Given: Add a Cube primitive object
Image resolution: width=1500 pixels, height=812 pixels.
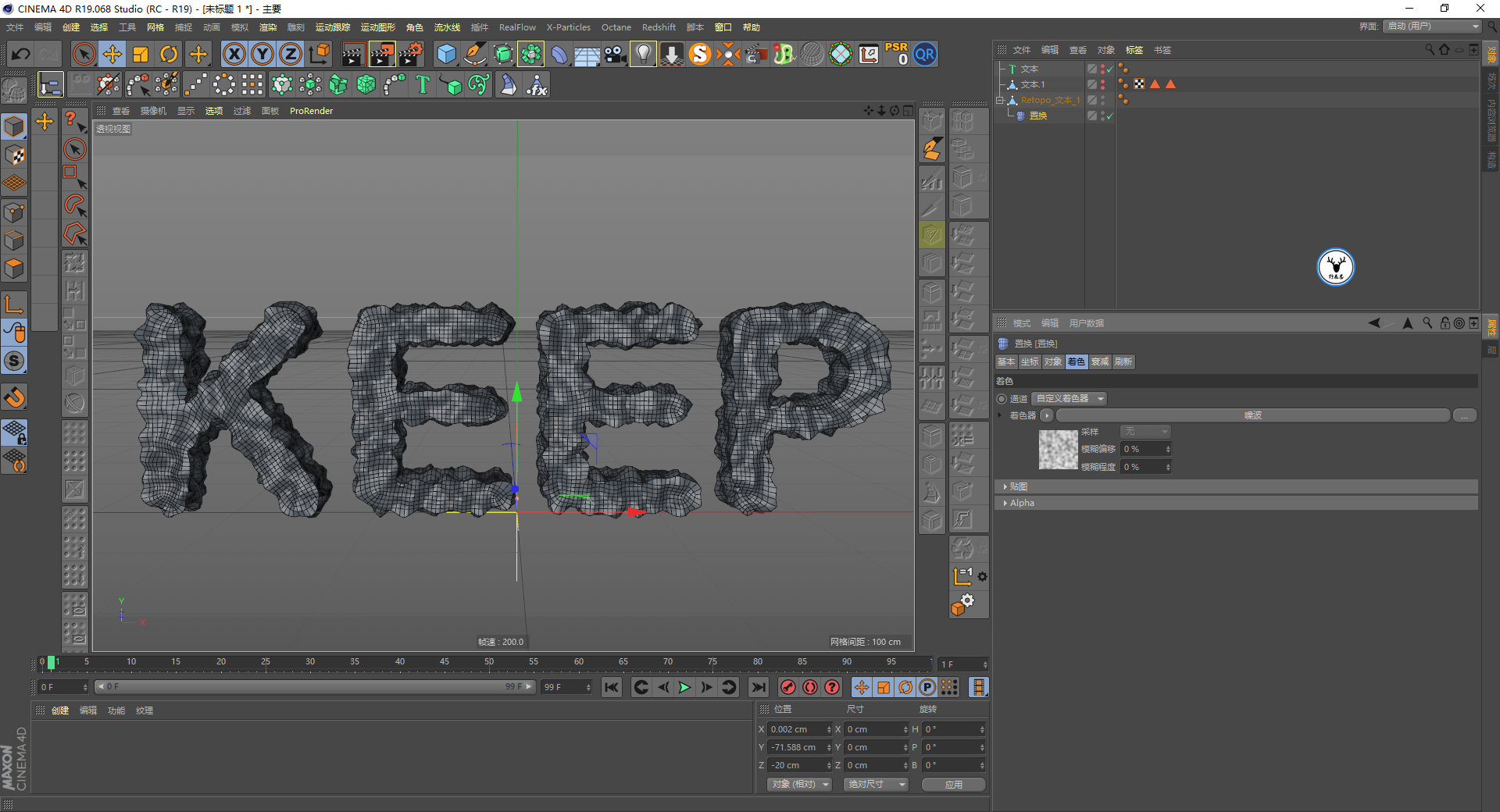Looking at the screenshot, I should [x=446, y=54].
